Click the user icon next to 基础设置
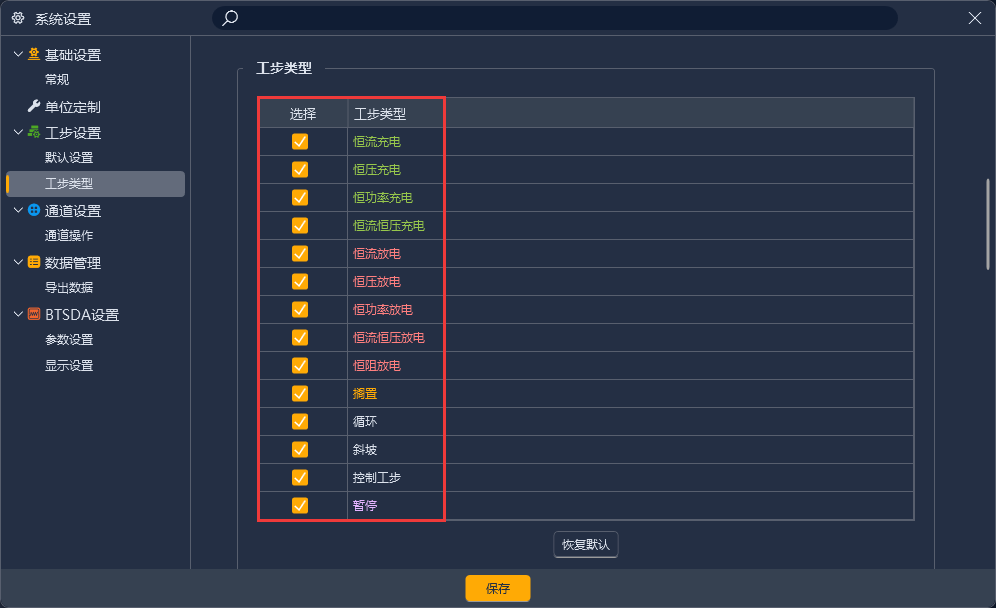This screenshot has height=608, width=996. pyautogui.click(x=32, y=54)
